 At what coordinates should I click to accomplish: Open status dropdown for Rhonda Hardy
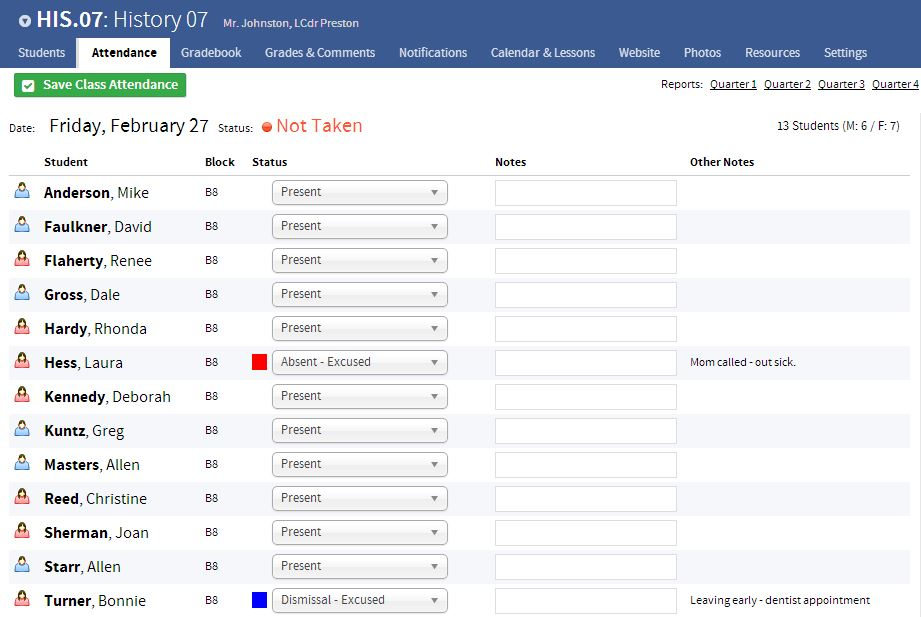(x=359, y=329)
